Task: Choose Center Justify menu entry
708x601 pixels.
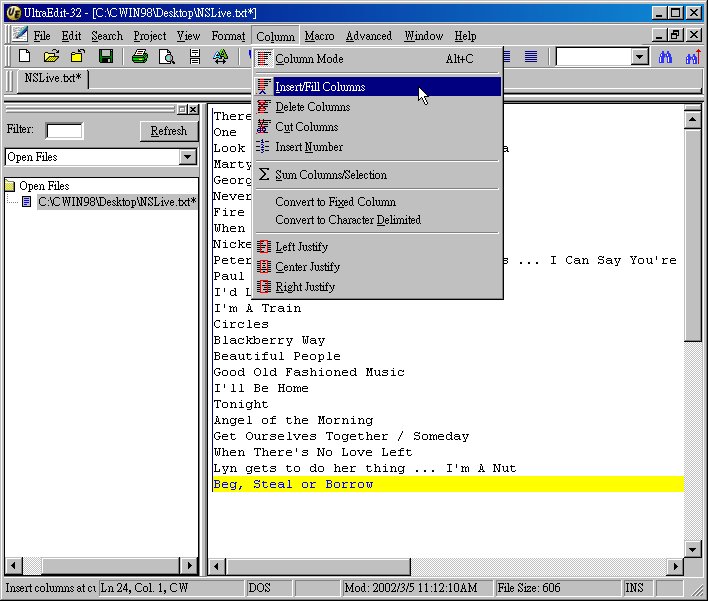Action: (377, 267)
